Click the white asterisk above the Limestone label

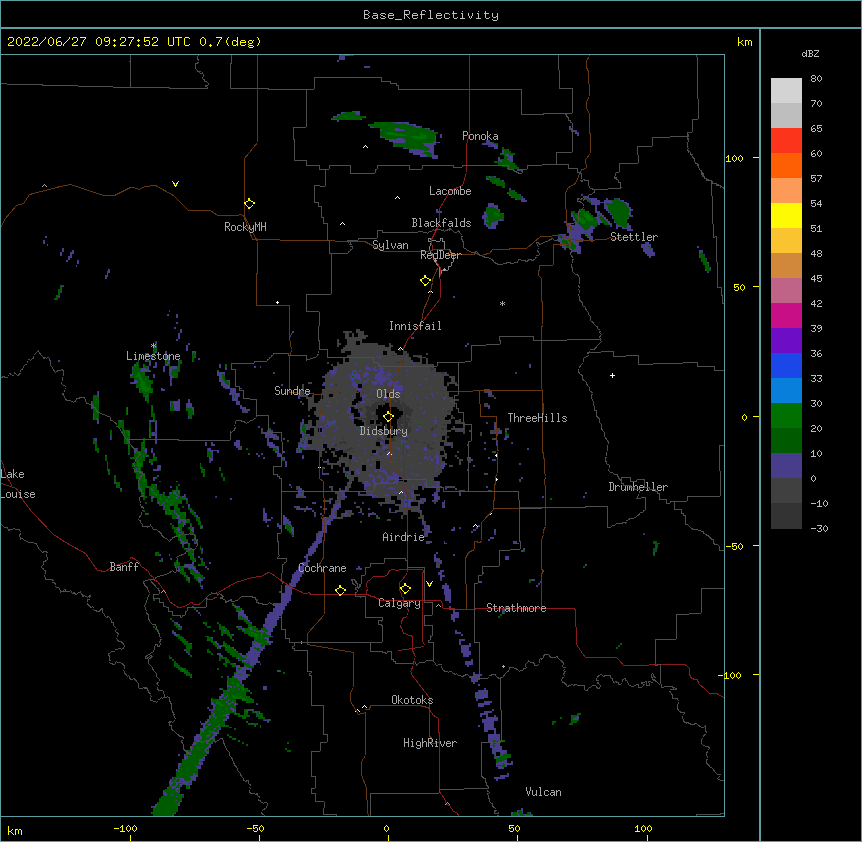coord(153,346)
